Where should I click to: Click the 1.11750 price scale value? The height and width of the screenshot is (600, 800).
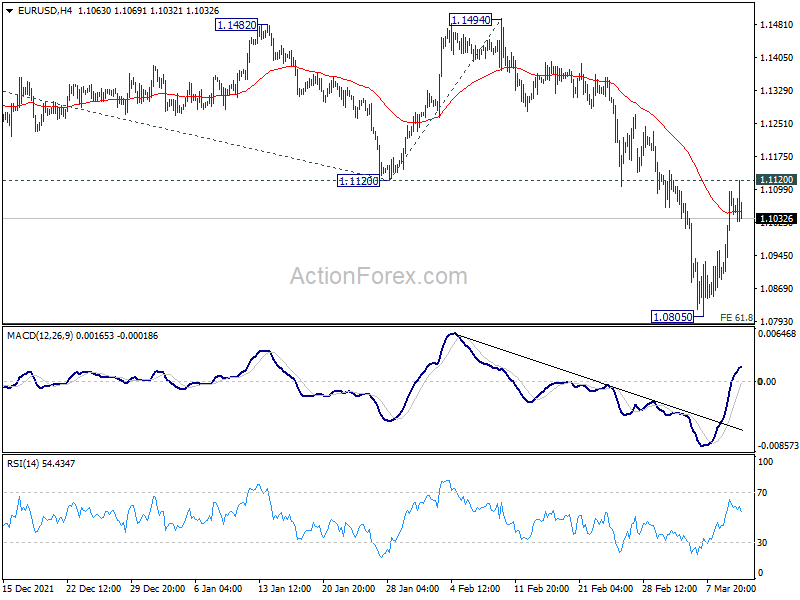coord(777,157)
